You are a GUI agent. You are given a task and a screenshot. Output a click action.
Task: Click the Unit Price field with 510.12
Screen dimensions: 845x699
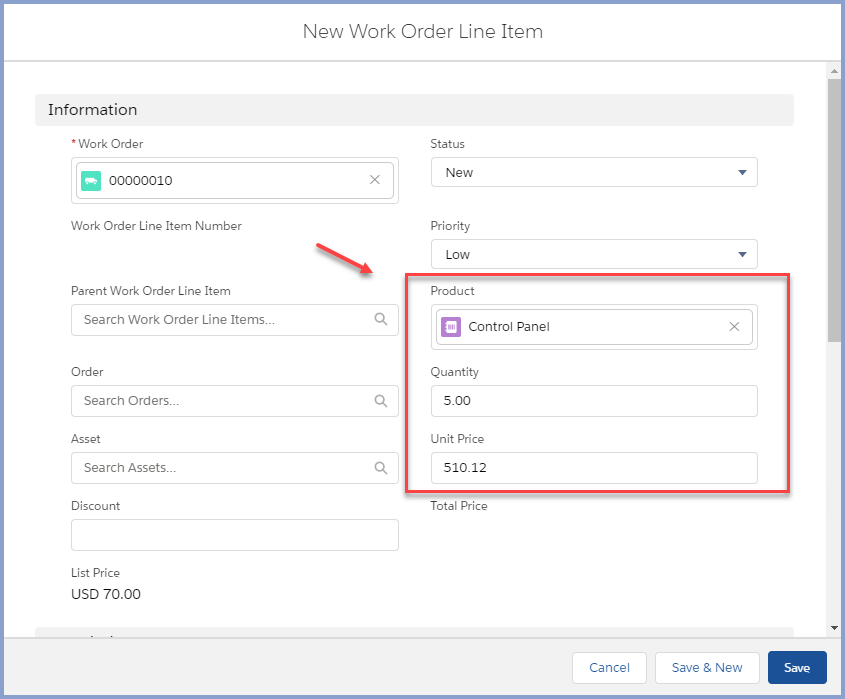[x=594, y=468]
